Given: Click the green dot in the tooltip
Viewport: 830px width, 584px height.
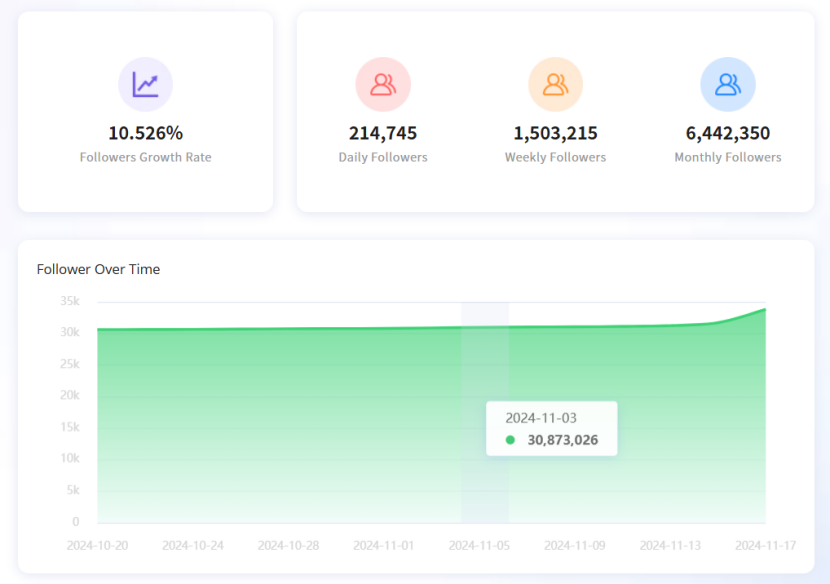Looking at the screenshot, I should 510,440.
